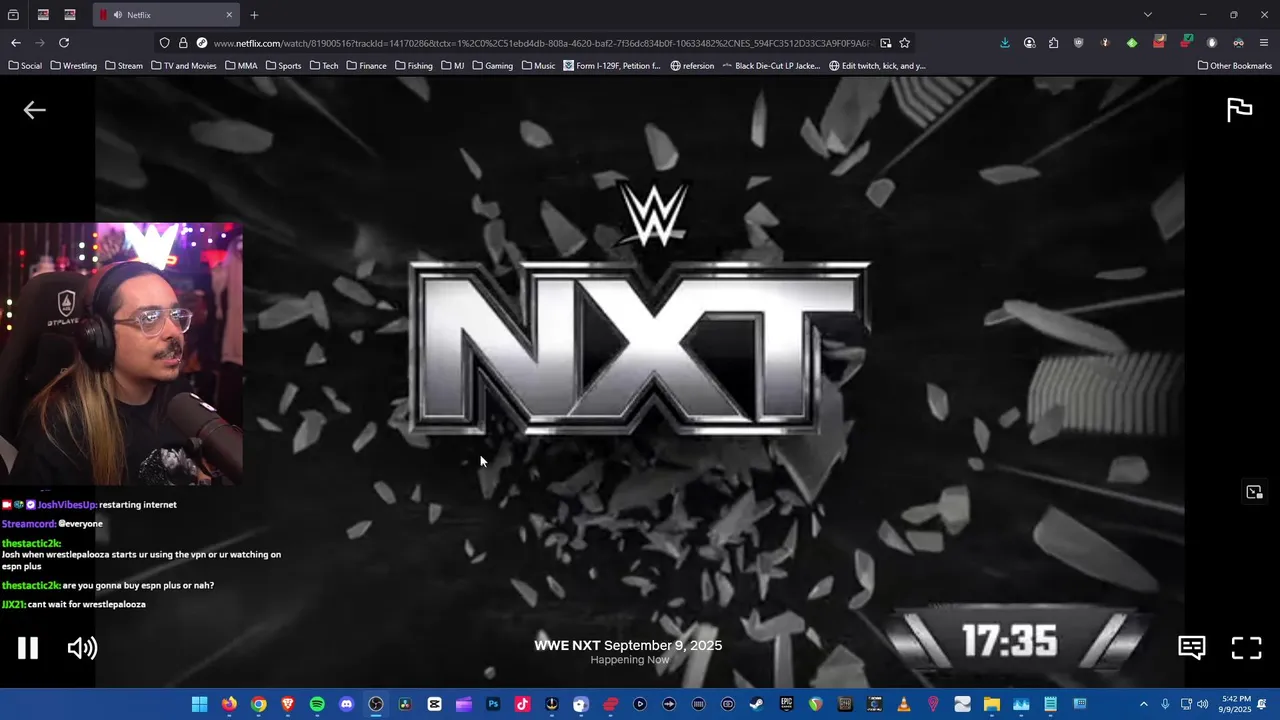Open the Tech bookmarks folder

(x=324, y=66)
